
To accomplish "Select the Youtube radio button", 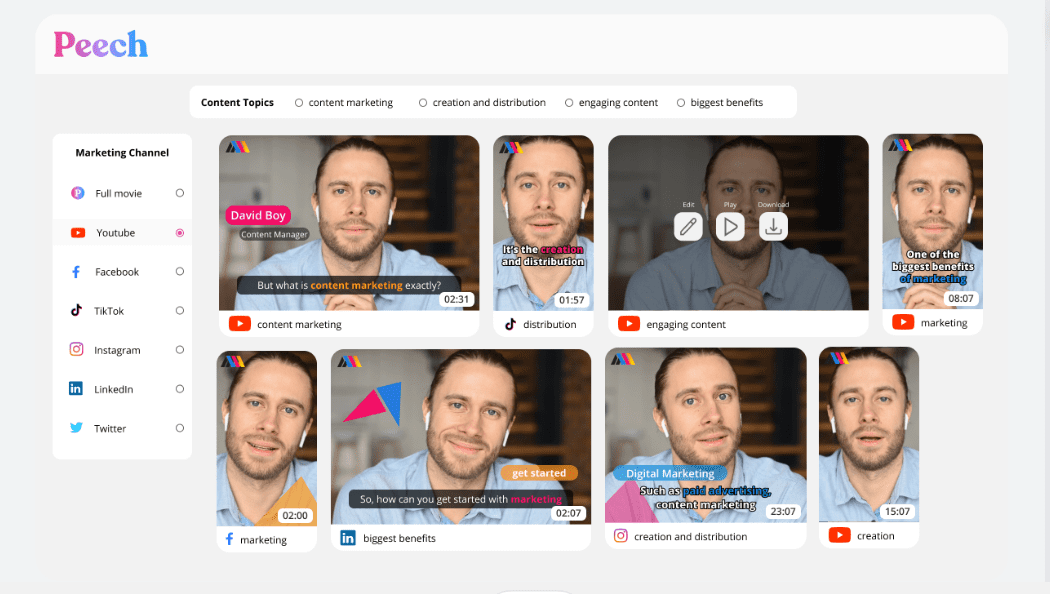I will (x=180, y=233).
